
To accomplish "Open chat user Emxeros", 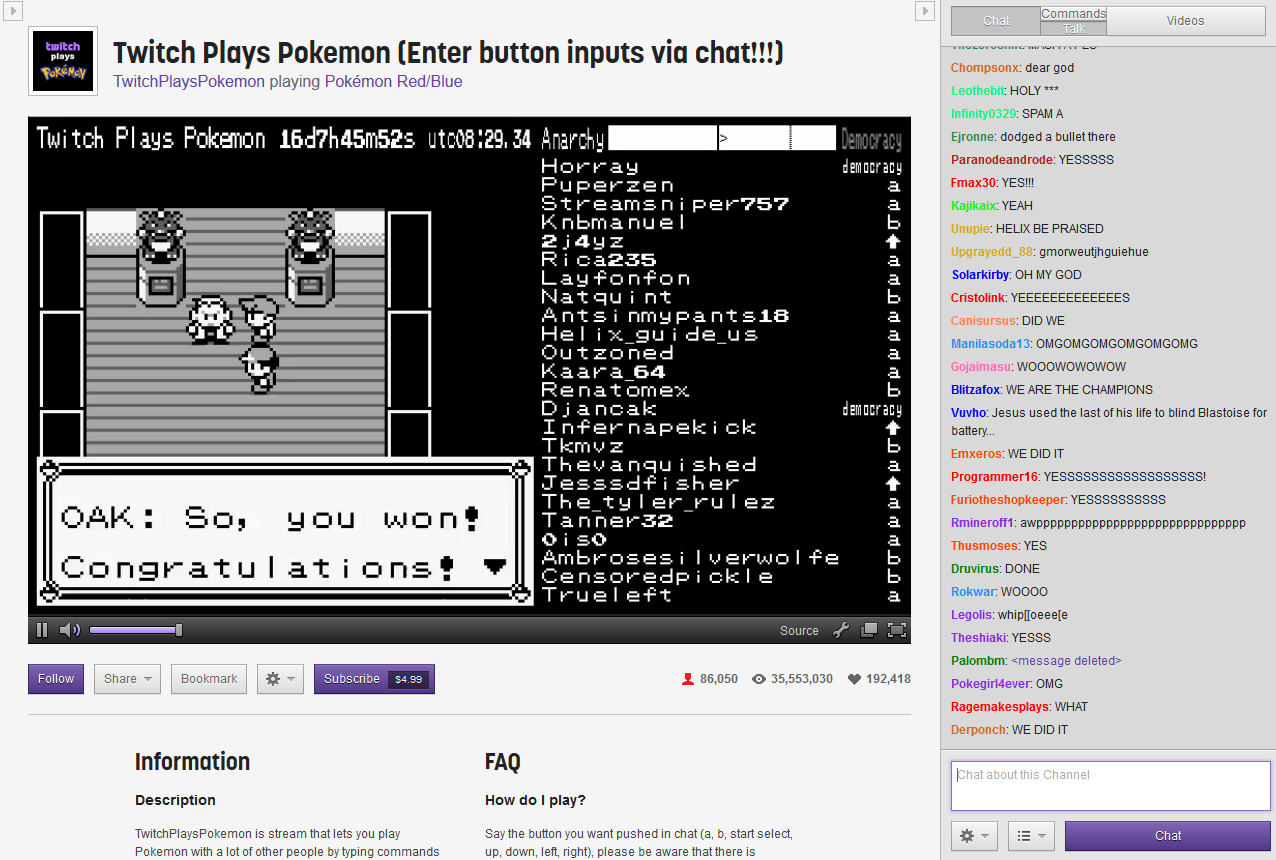I will click(977, 454).
